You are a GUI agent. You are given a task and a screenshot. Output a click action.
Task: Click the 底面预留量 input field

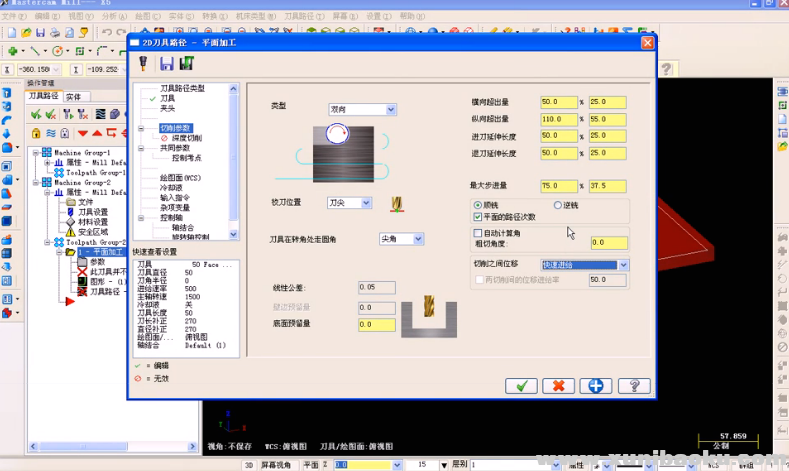coord(377,325)
